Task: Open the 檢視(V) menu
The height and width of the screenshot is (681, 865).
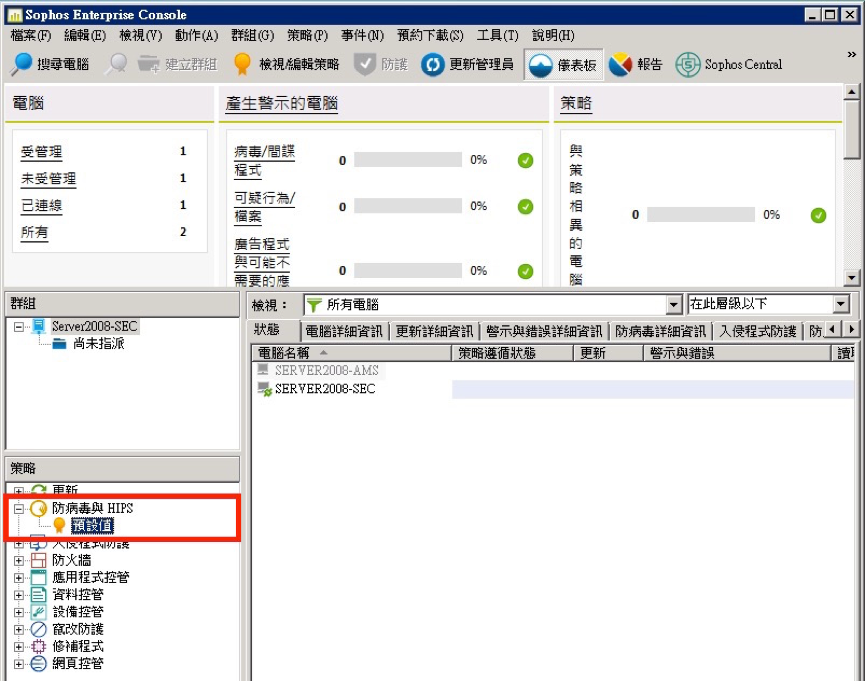Action: click(x=141, y=35)
